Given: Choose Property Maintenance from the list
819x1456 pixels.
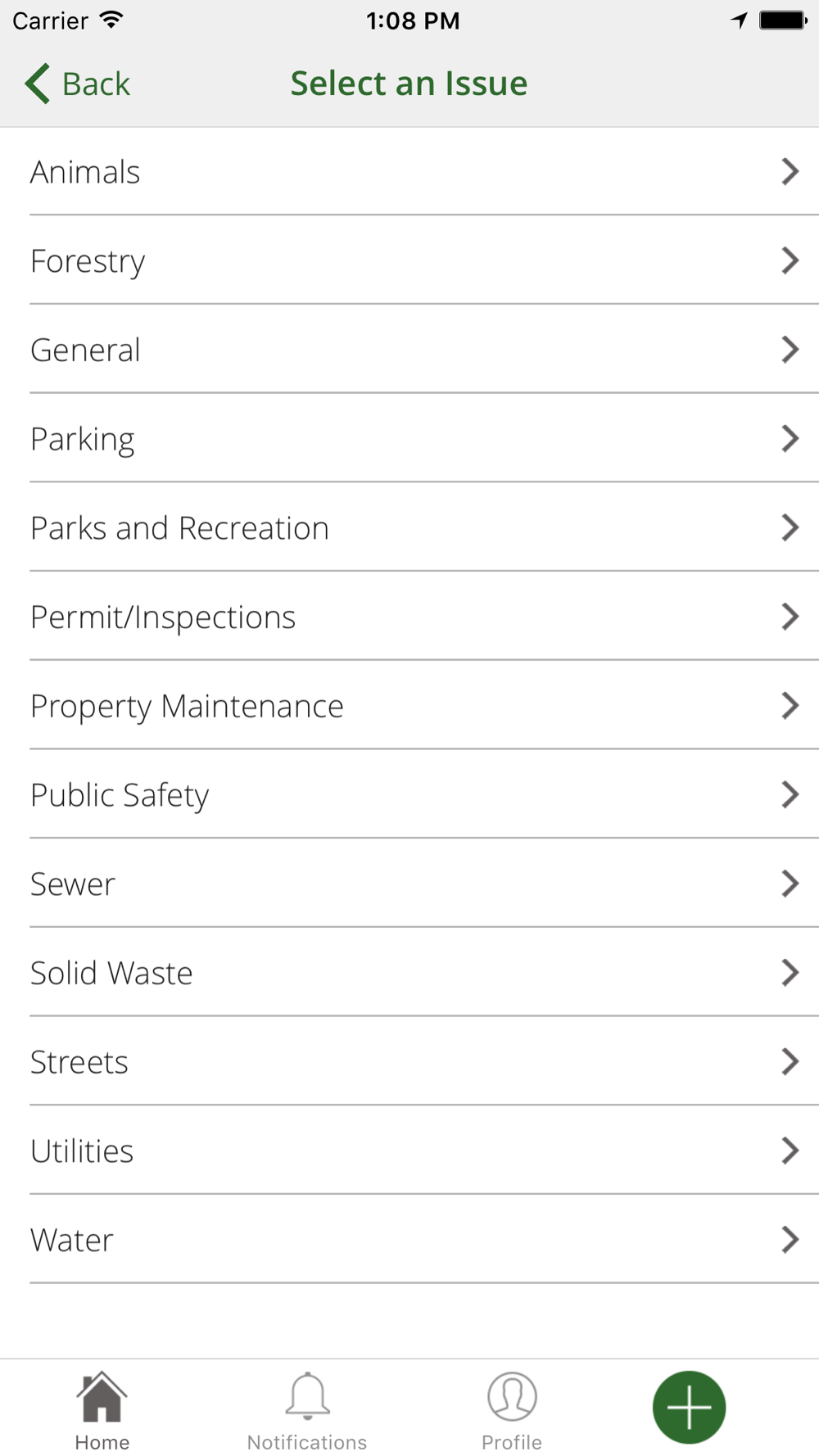Looking at the screenshot, I should click(x=187, y=706).
